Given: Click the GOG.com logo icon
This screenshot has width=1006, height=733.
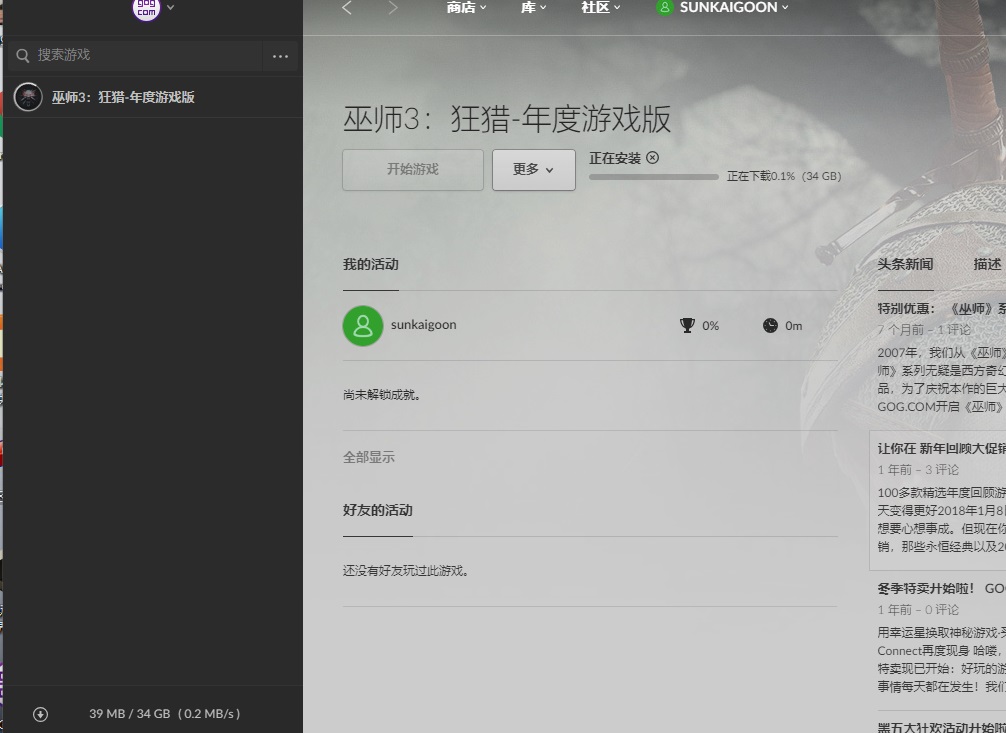Looking at the screenshot, I should (146, 9).
